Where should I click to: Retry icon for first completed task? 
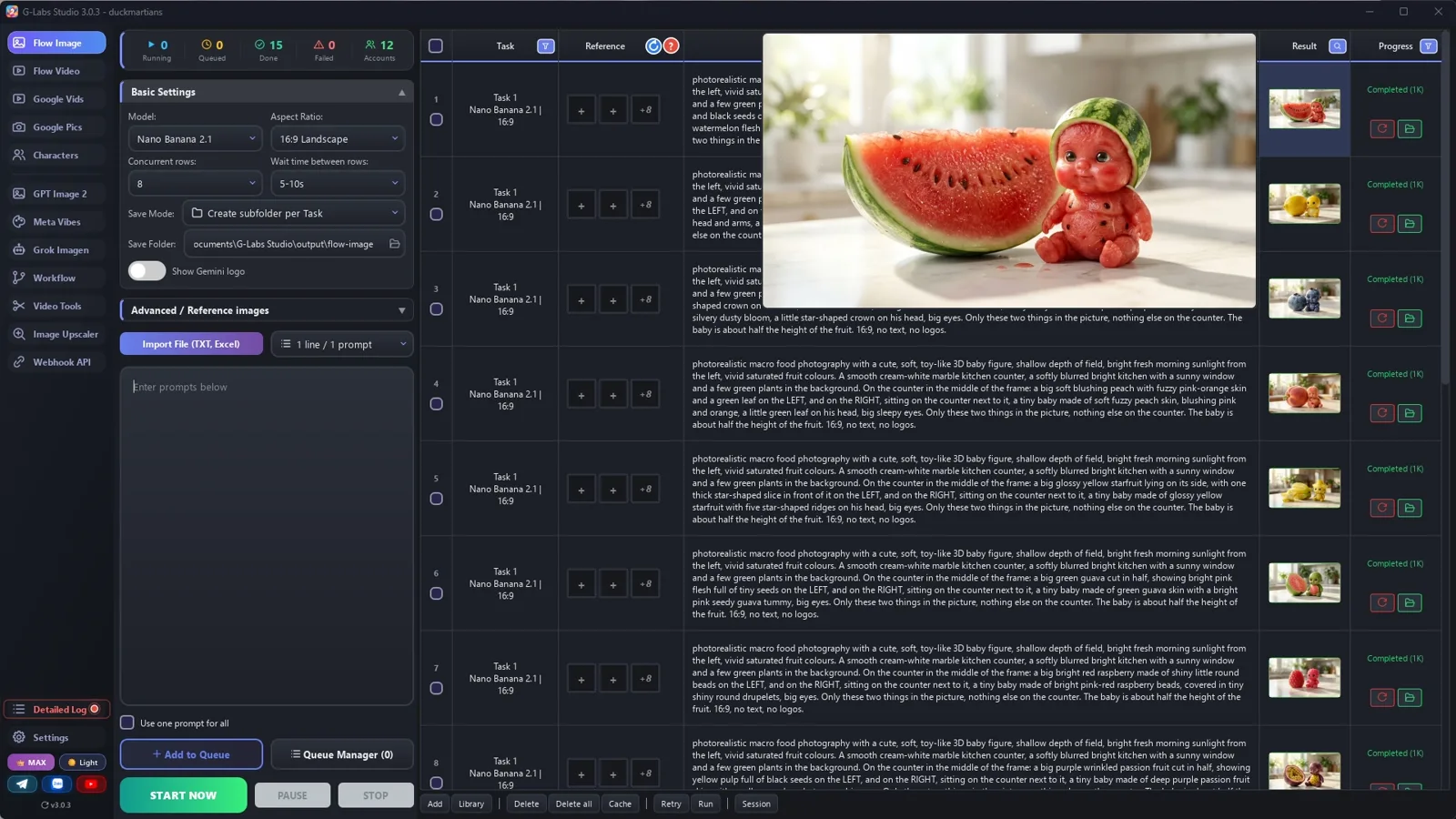click(1381, 128)
